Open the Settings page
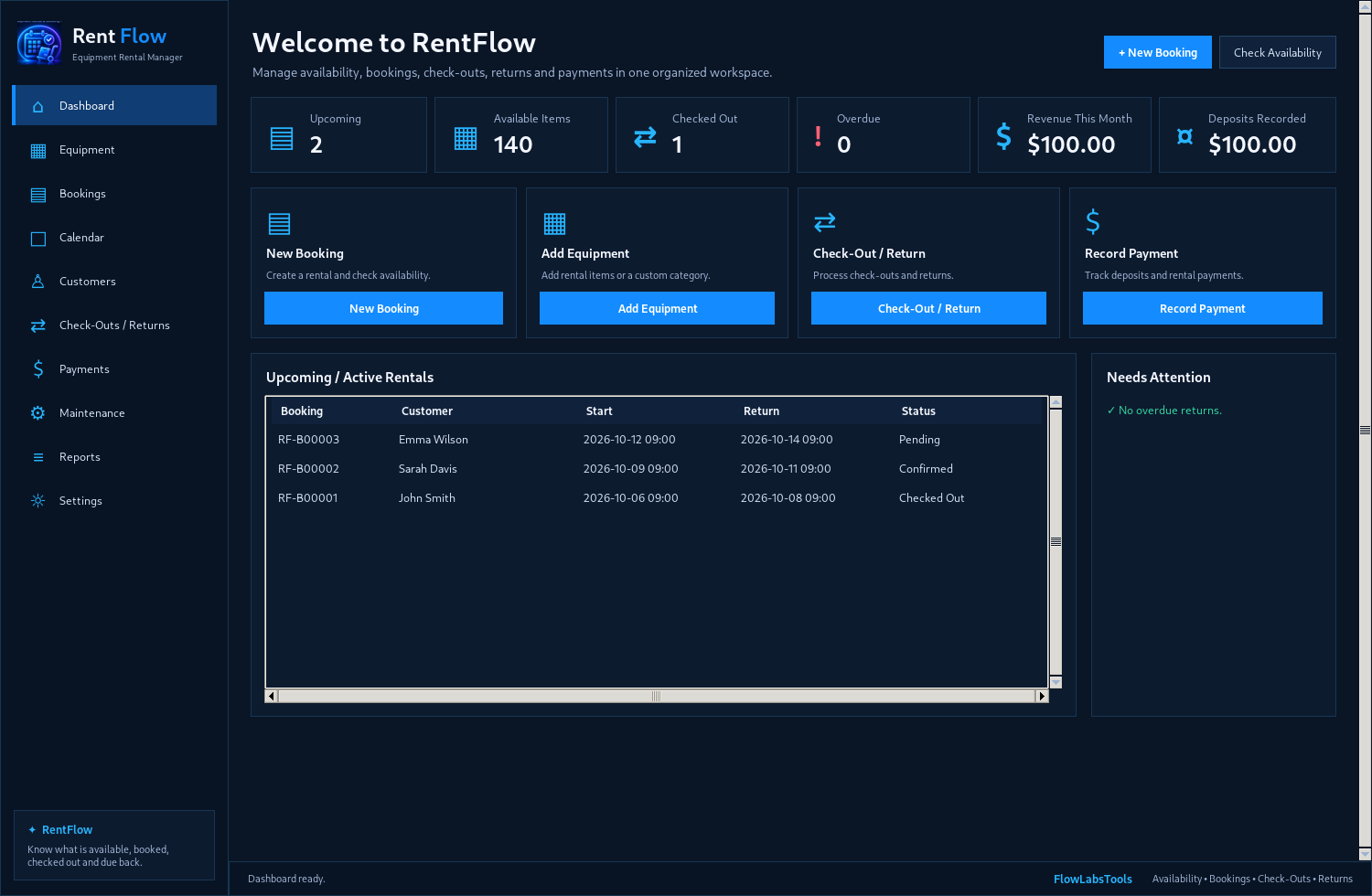Viewport: 1372px width, 896px height. click(x=114, y=501)
